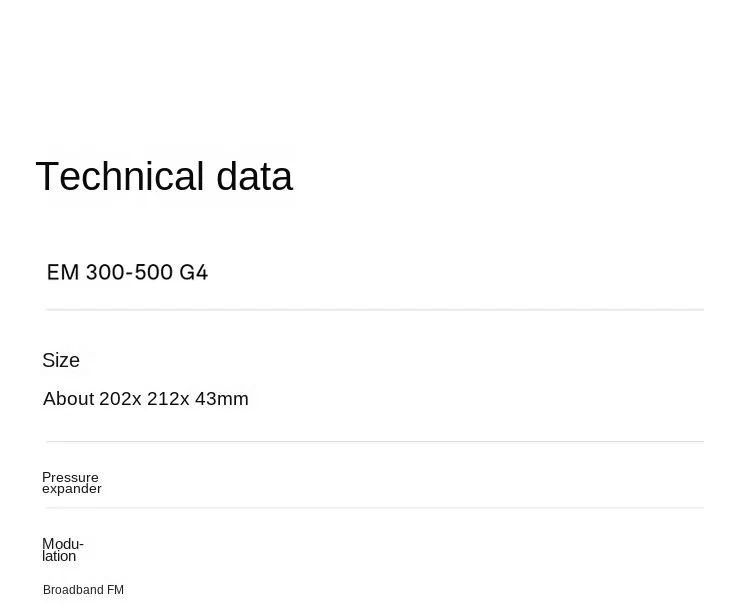Click the Pressure expander label
Viewport: 750px width, 606px height.
[x=72, y=483]
